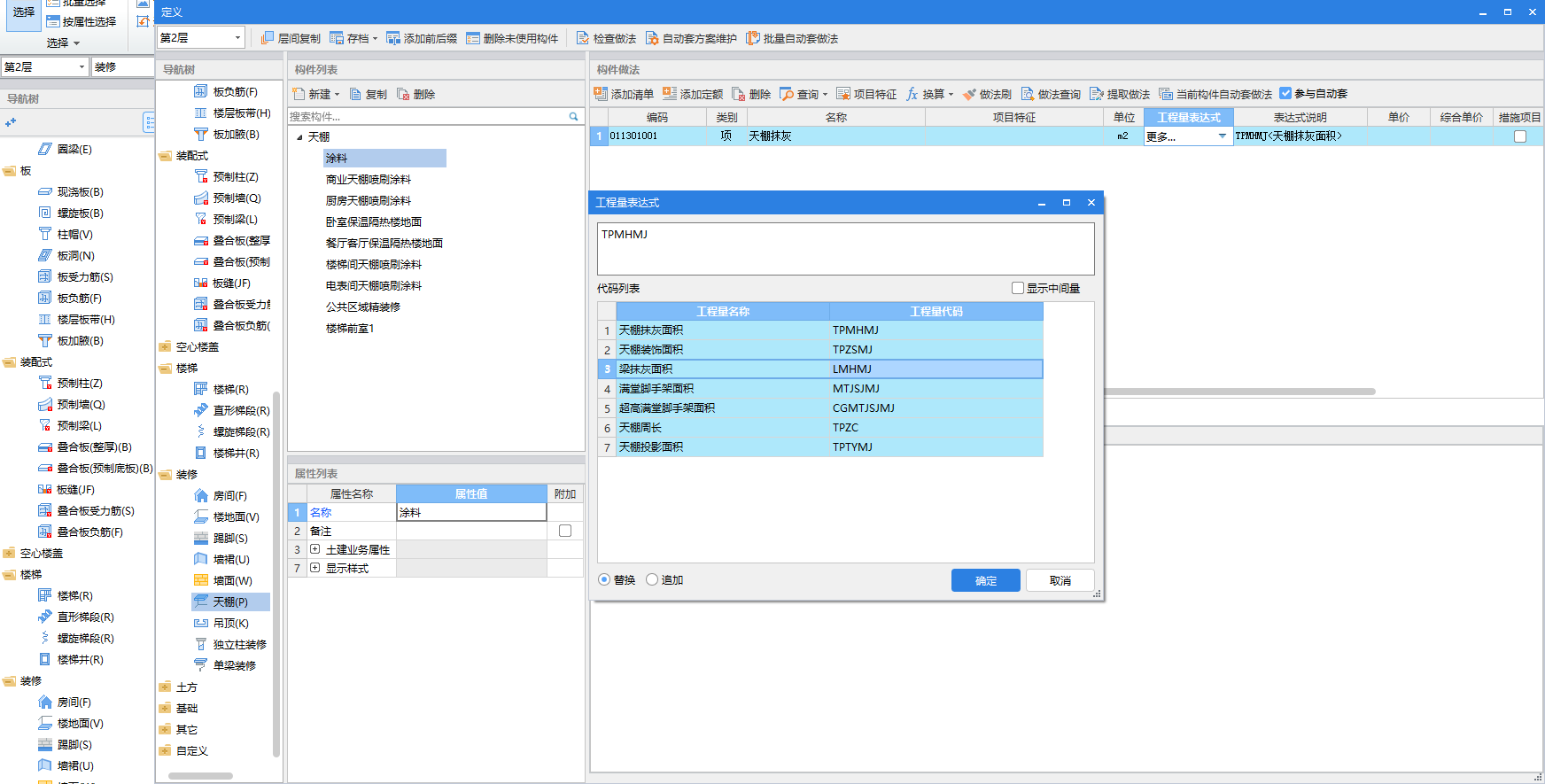Open the 选择 dropdown in the ribbon
Viewport: 1545px width, 784px height.
(x=63, y=43)
